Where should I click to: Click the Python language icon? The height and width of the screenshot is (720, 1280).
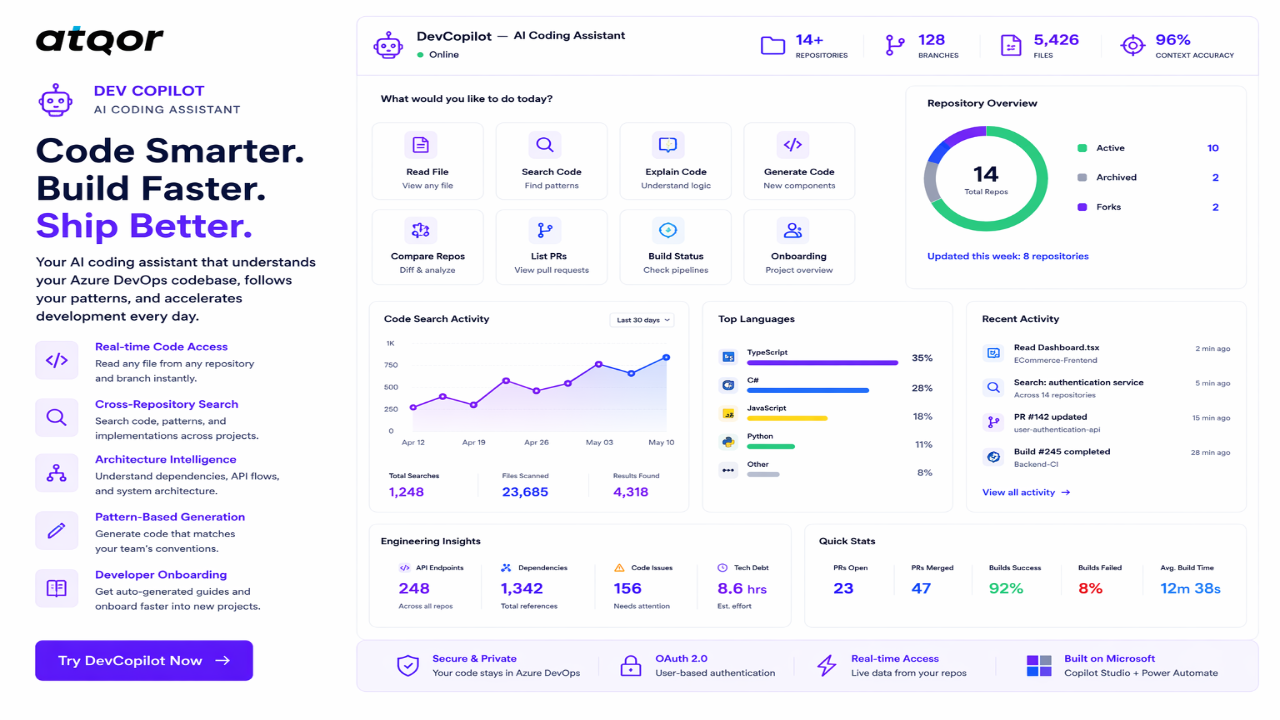point(728,441)
